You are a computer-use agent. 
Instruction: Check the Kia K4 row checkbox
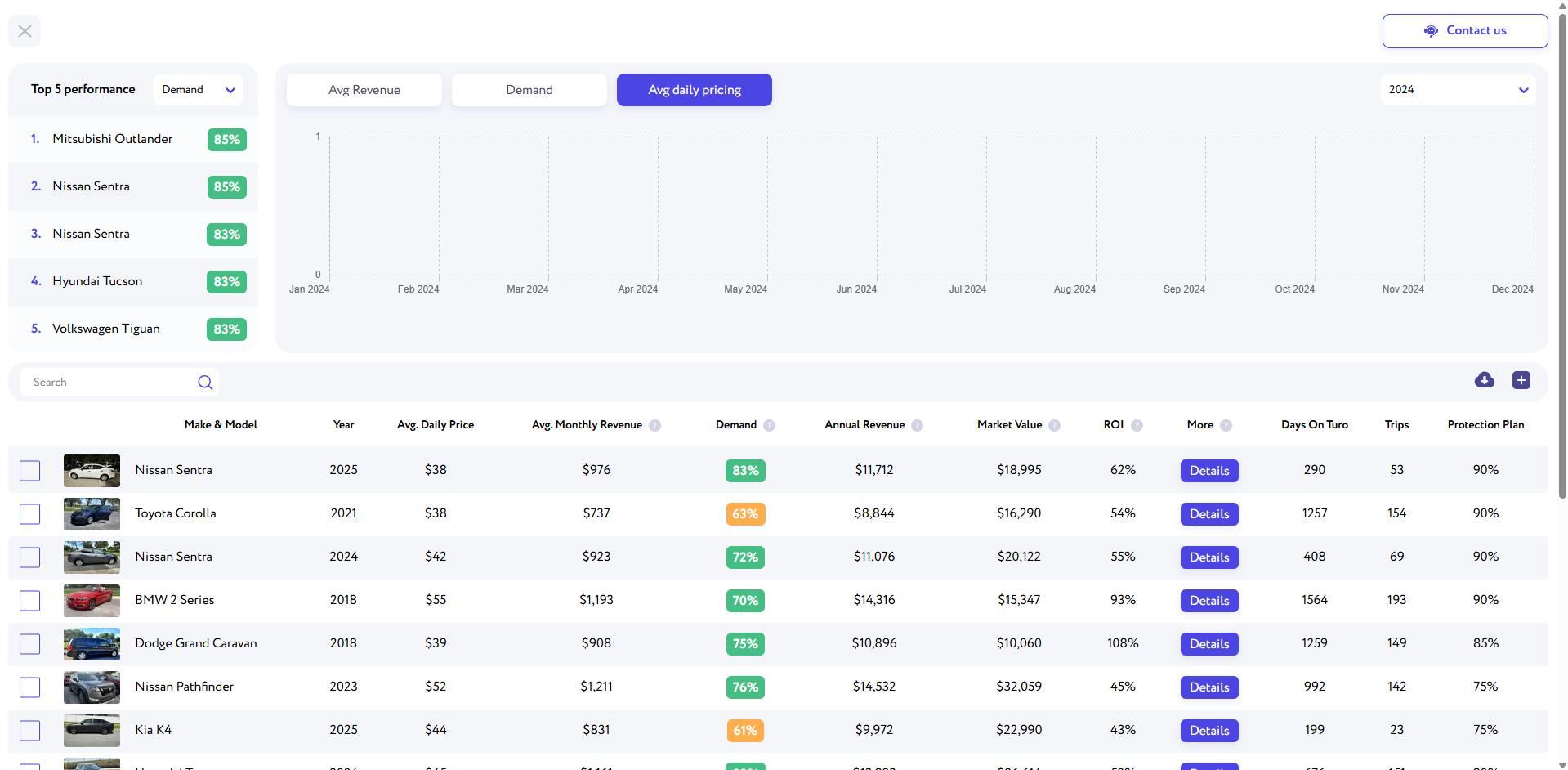point(29,731)
